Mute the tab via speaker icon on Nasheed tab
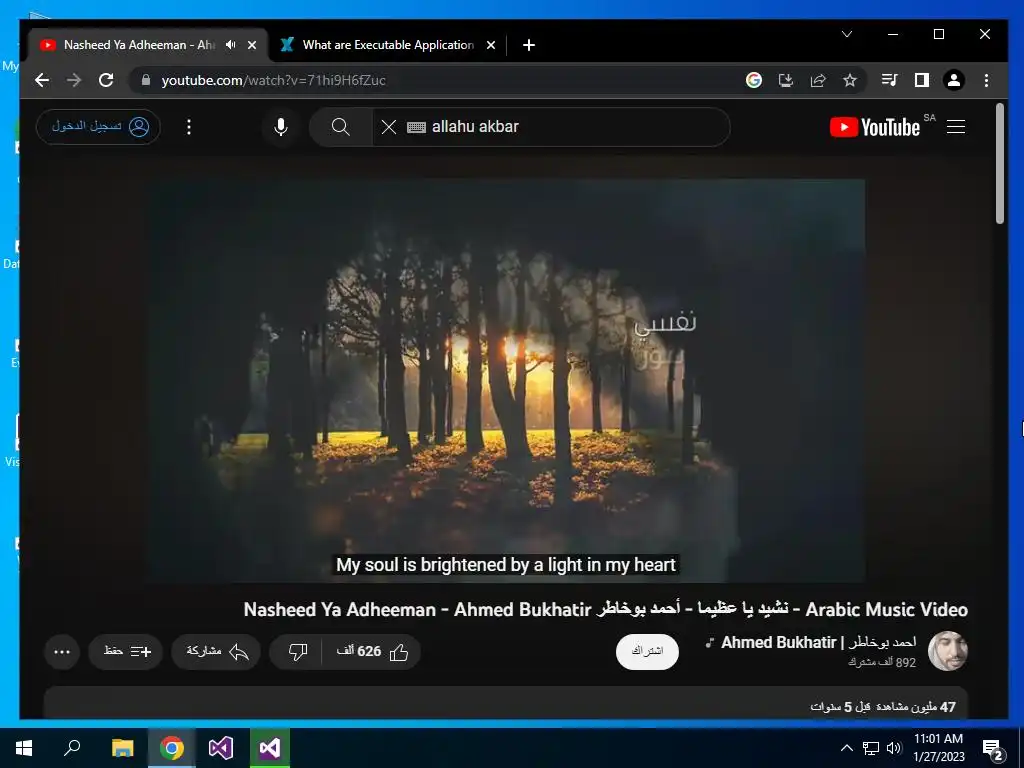This screenshot has height=768, width=1024. [x=231, y=45]
